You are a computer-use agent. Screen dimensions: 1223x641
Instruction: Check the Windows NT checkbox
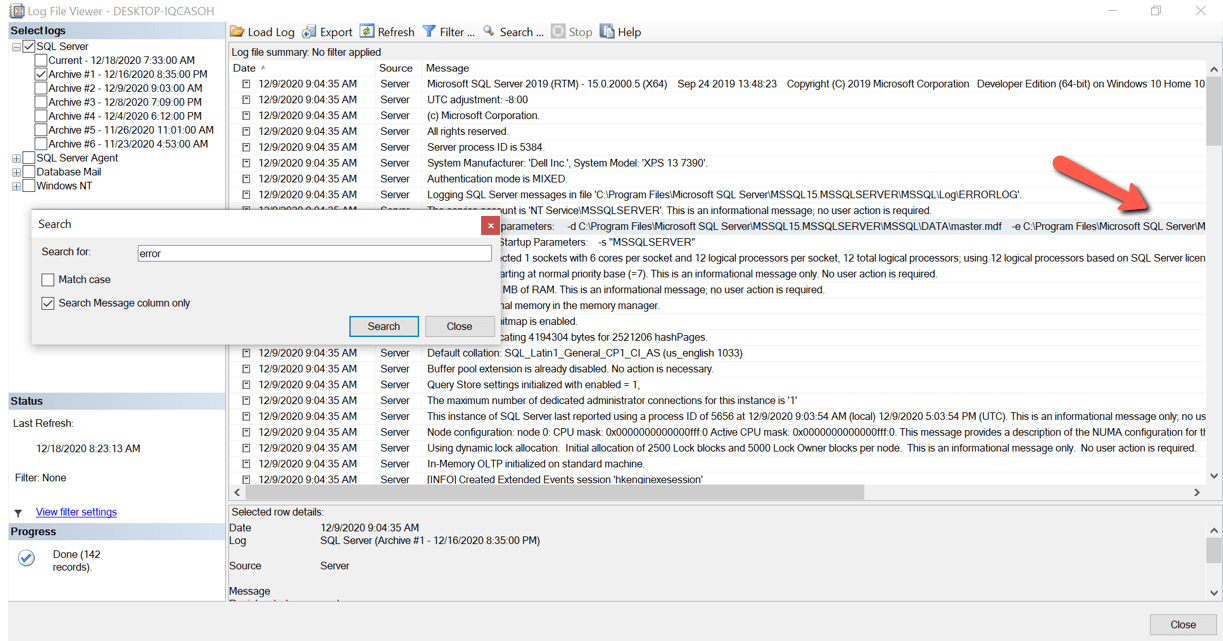click(29, 186)
